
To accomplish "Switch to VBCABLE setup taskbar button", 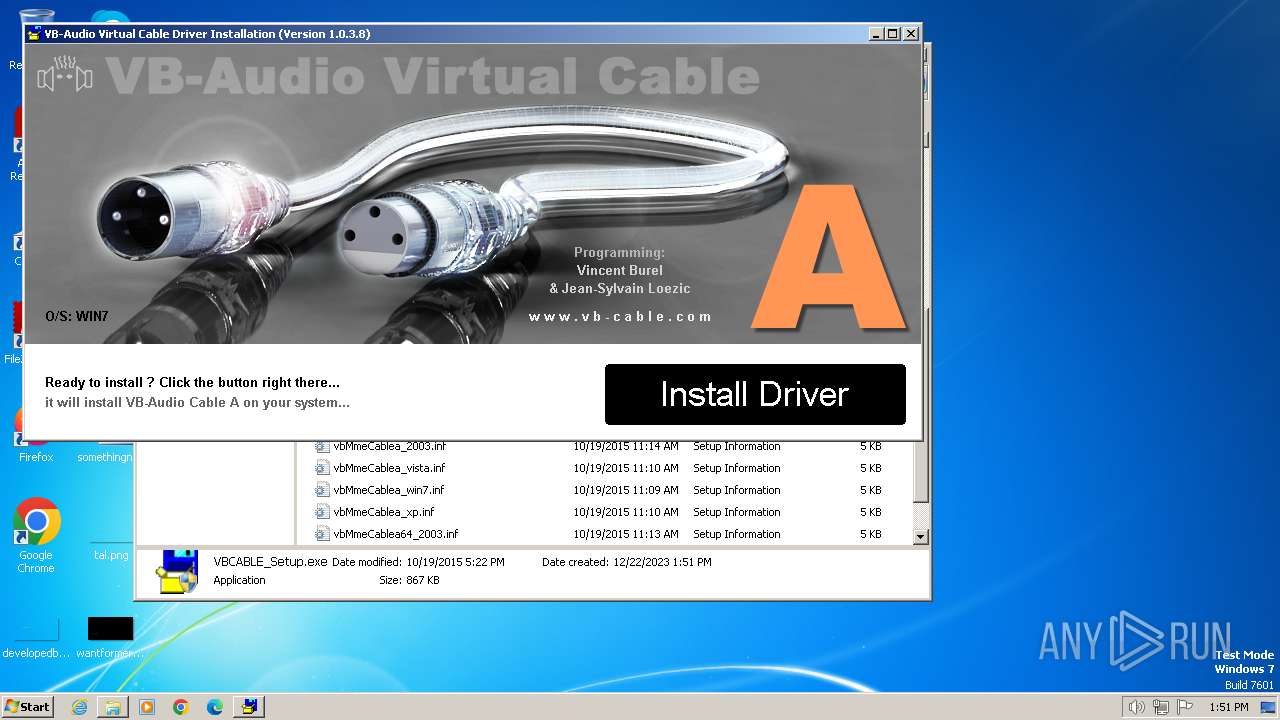I will click(249, 707).
